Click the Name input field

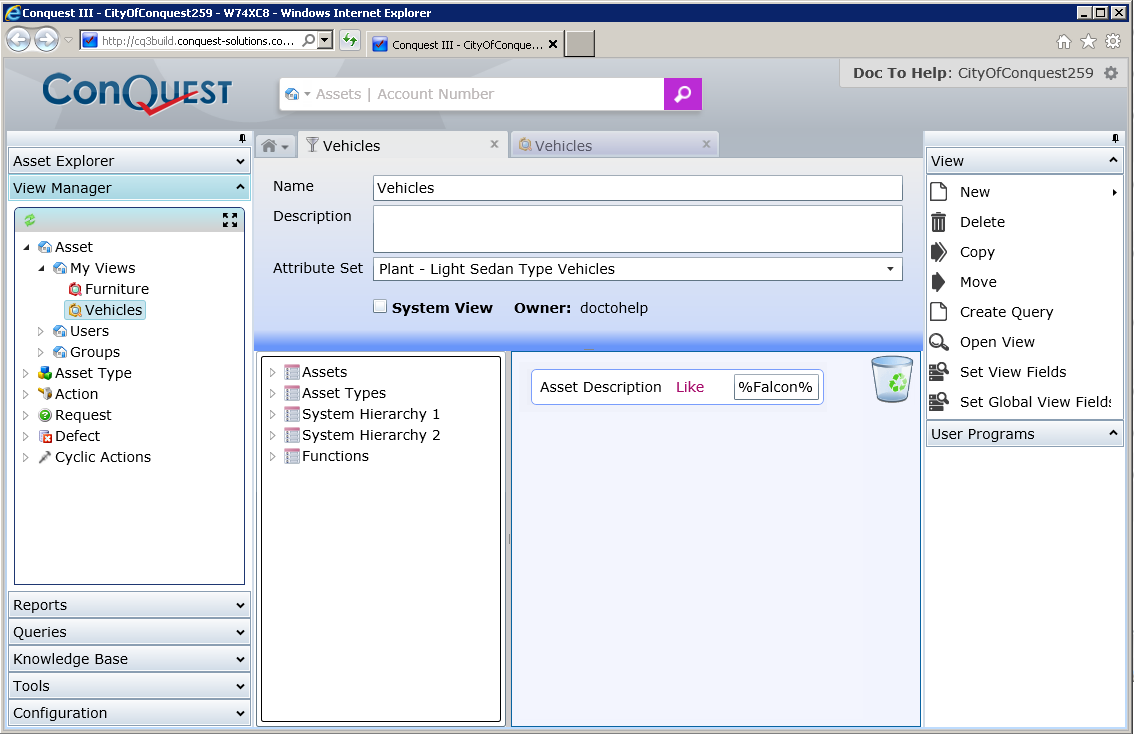point(637,188)
